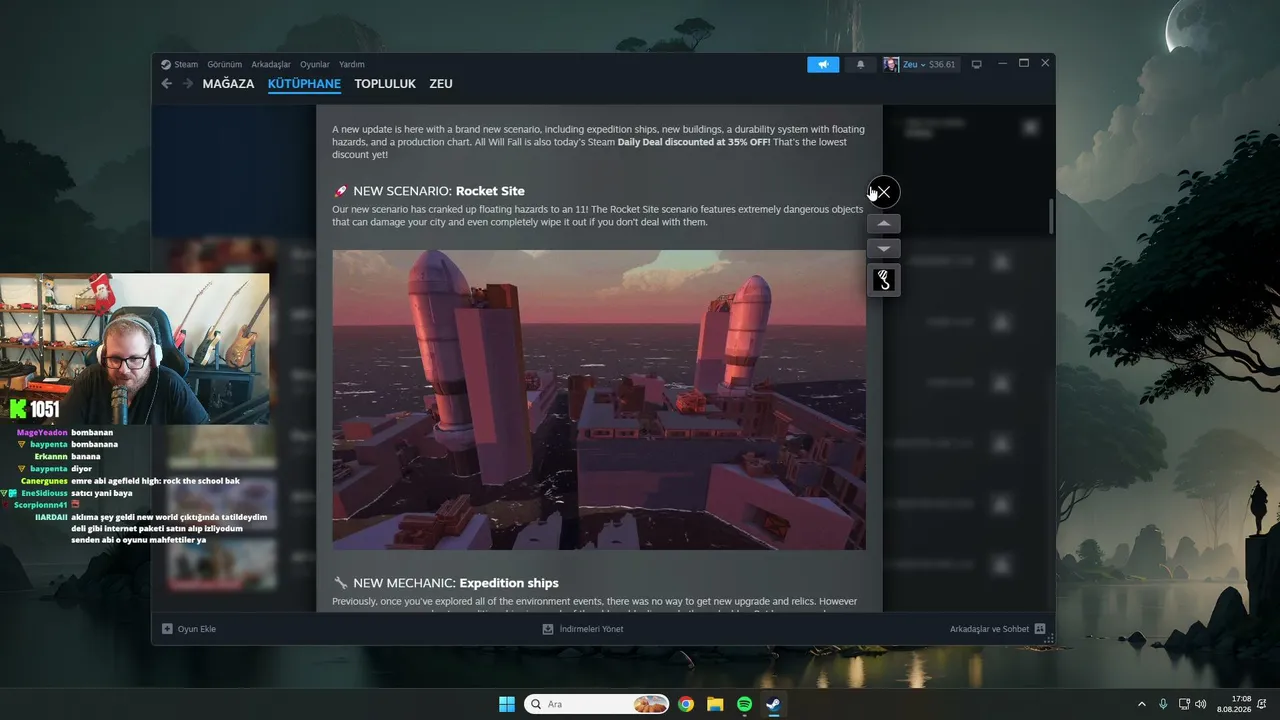Click the Oyun Ekle plus icon
The width and height of the screenshot is (1280, 720).
click(x=167, y=629)
